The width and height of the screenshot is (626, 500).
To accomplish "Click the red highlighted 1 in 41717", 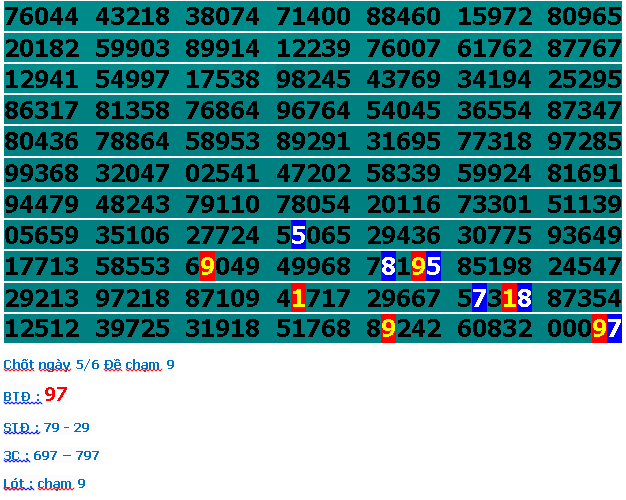I will pyautogui.click(x=298, y=298).
